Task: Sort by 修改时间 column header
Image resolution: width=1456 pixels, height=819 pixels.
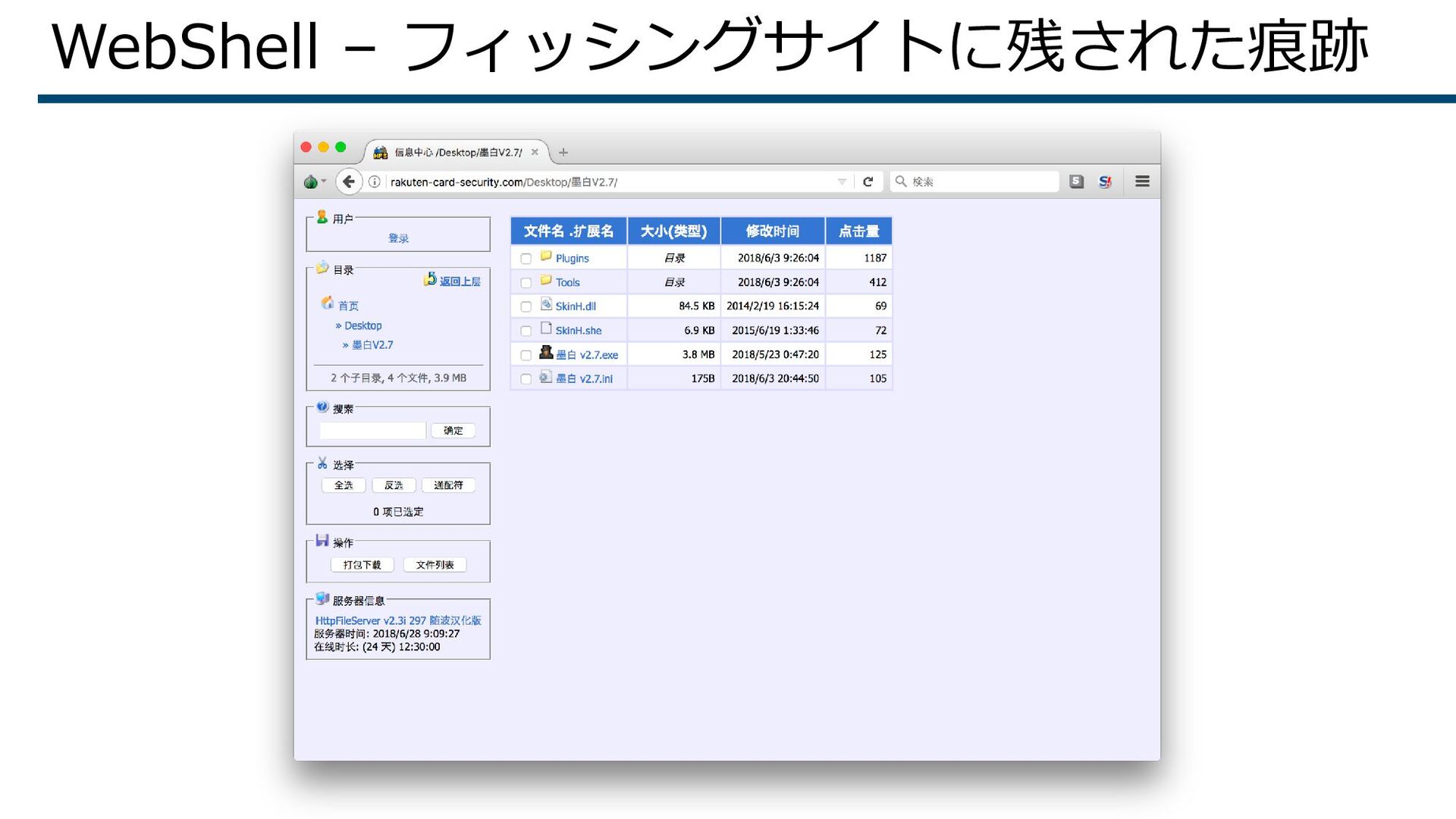Action: pyautogui.click(x=772, y=231)
